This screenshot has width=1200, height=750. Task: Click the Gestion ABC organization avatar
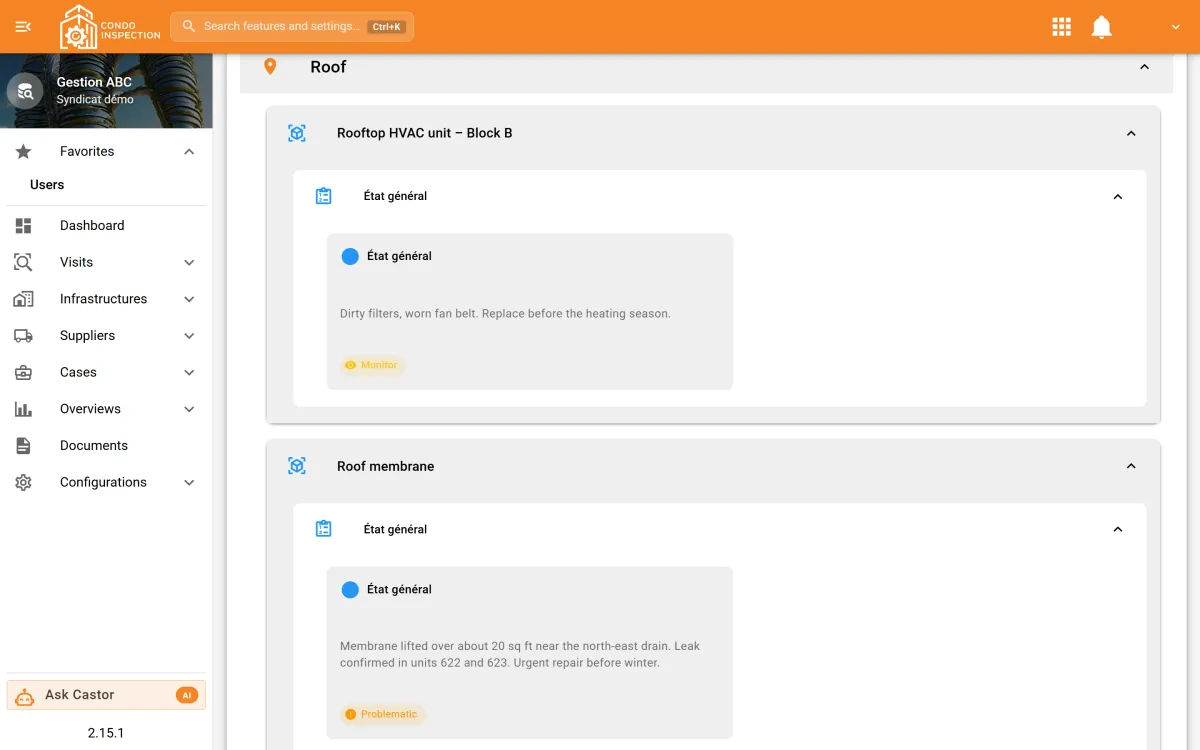[25, 91]
